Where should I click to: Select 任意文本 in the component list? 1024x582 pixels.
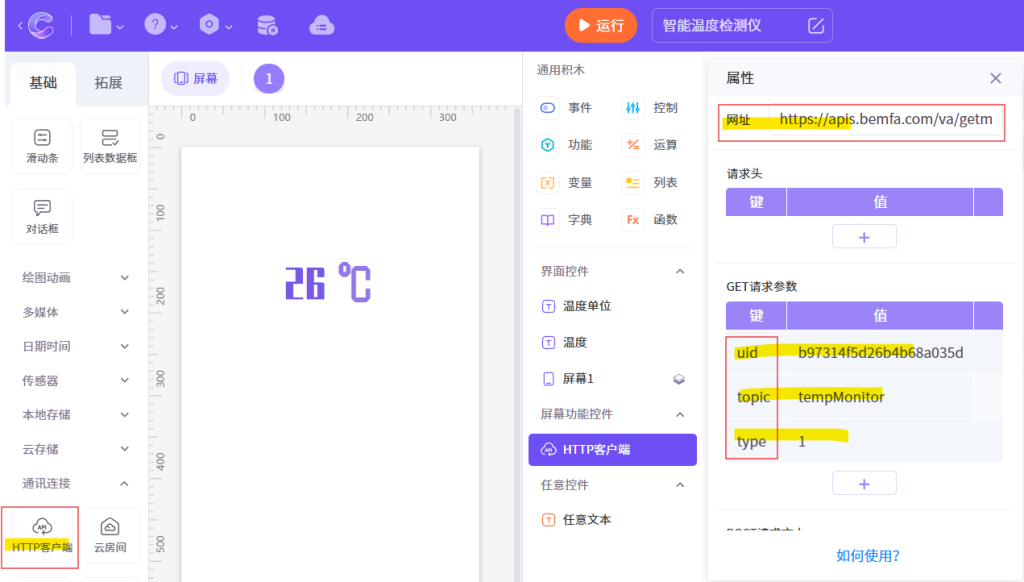click(613, 520)
